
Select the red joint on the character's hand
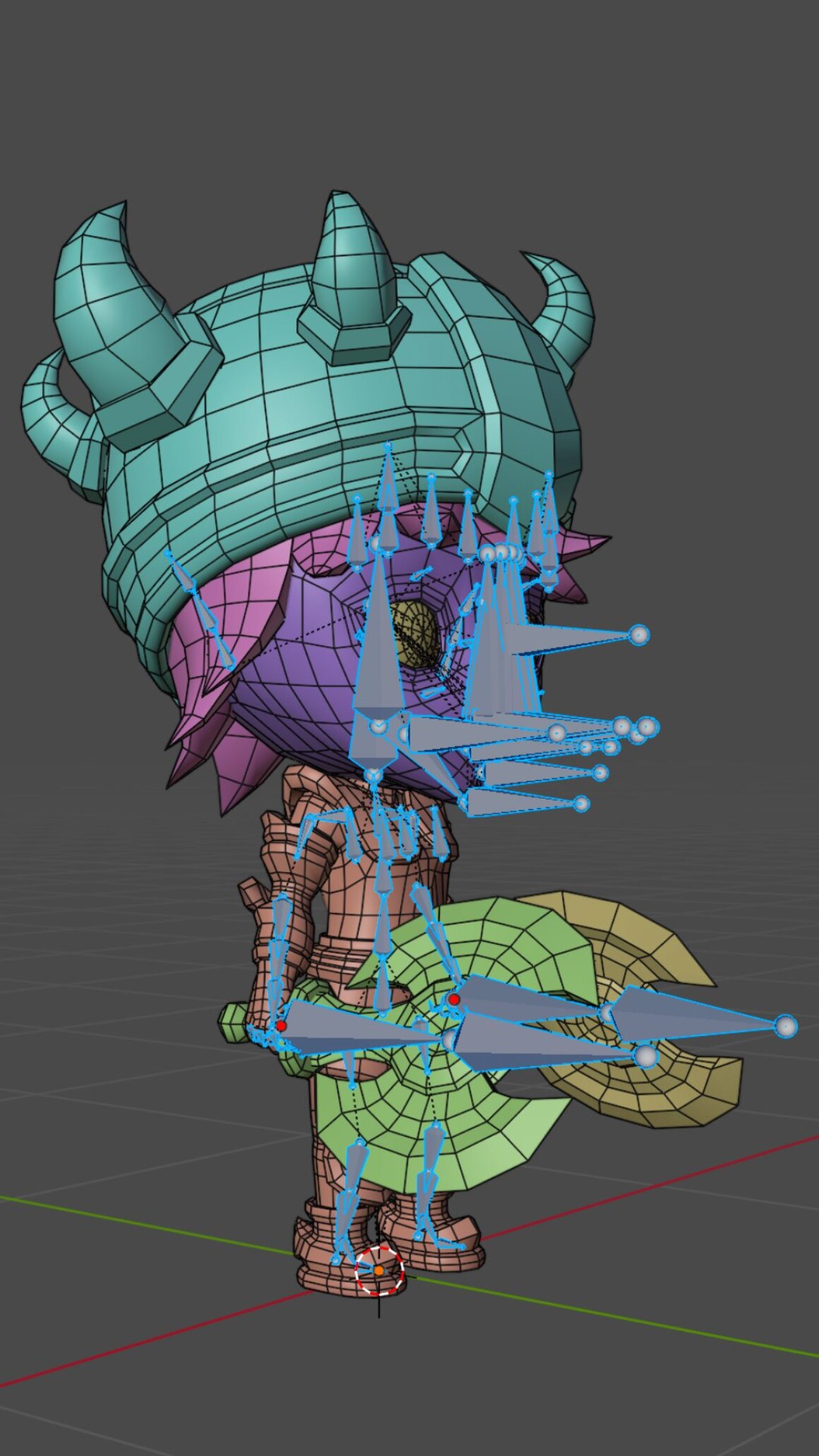point(281,1025)
